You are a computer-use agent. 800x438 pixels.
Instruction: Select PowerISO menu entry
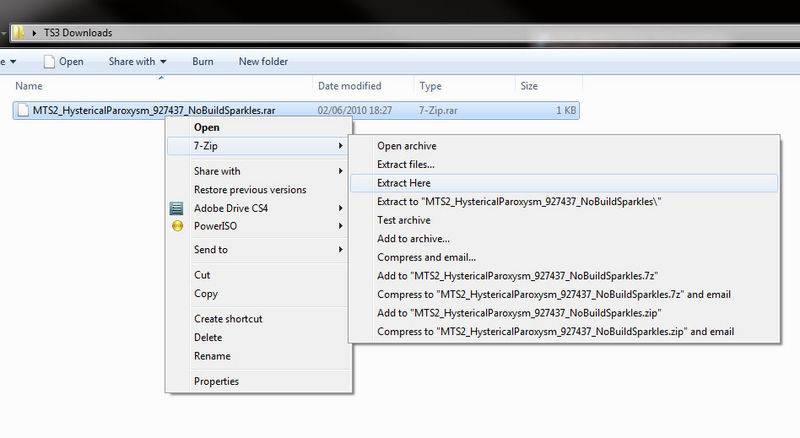pyautogui.click(x=215, y=226)
